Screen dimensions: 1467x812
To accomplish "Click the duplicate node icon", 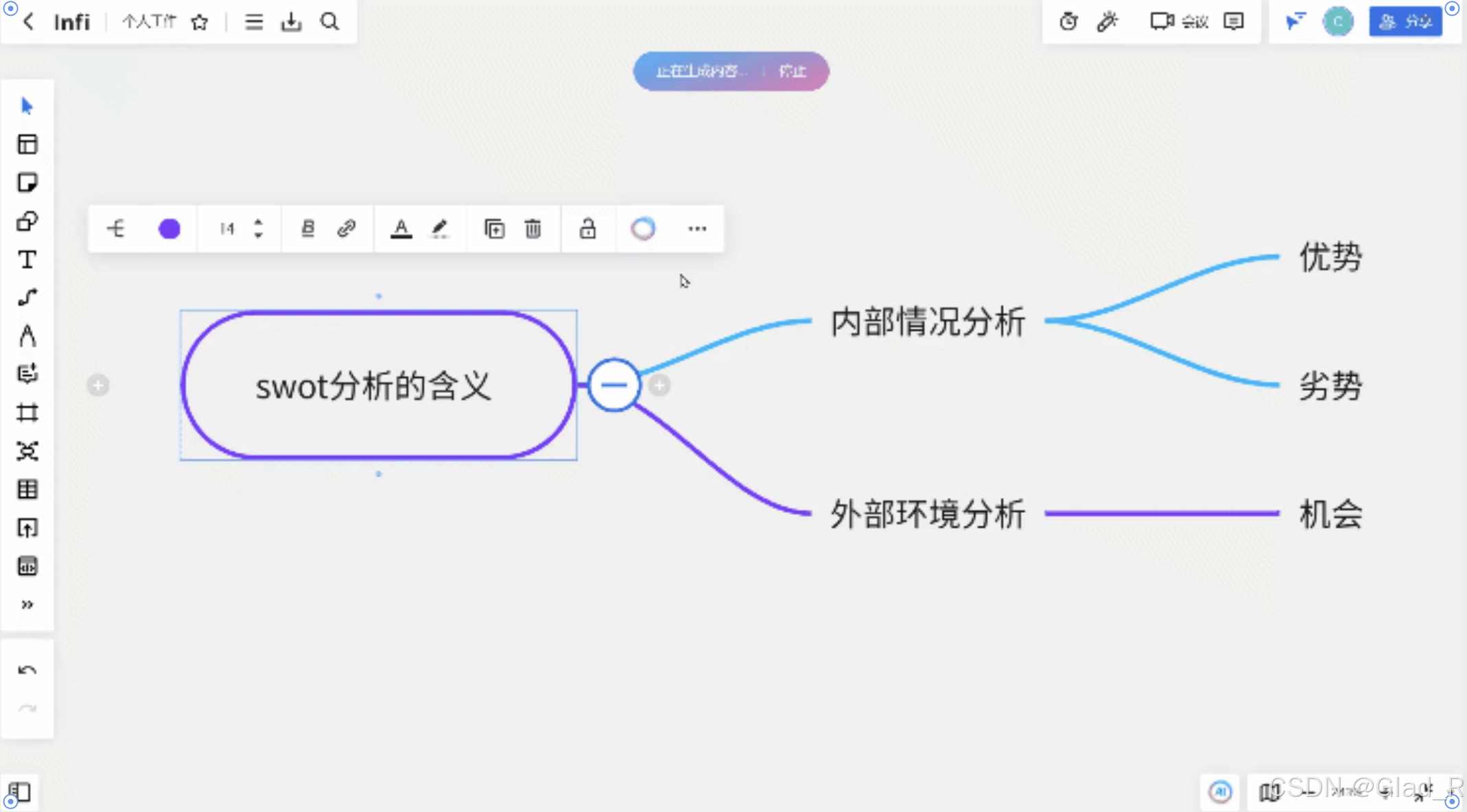I will click(x=494, y=228).
